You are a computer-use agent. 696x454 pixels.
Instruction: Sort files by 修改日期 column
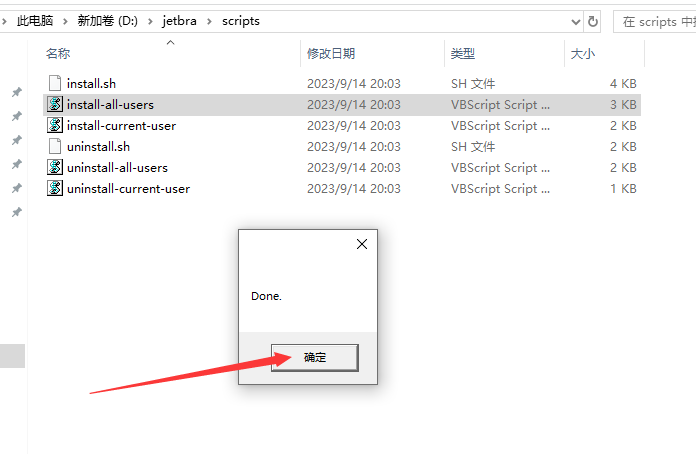pos(331,54)
